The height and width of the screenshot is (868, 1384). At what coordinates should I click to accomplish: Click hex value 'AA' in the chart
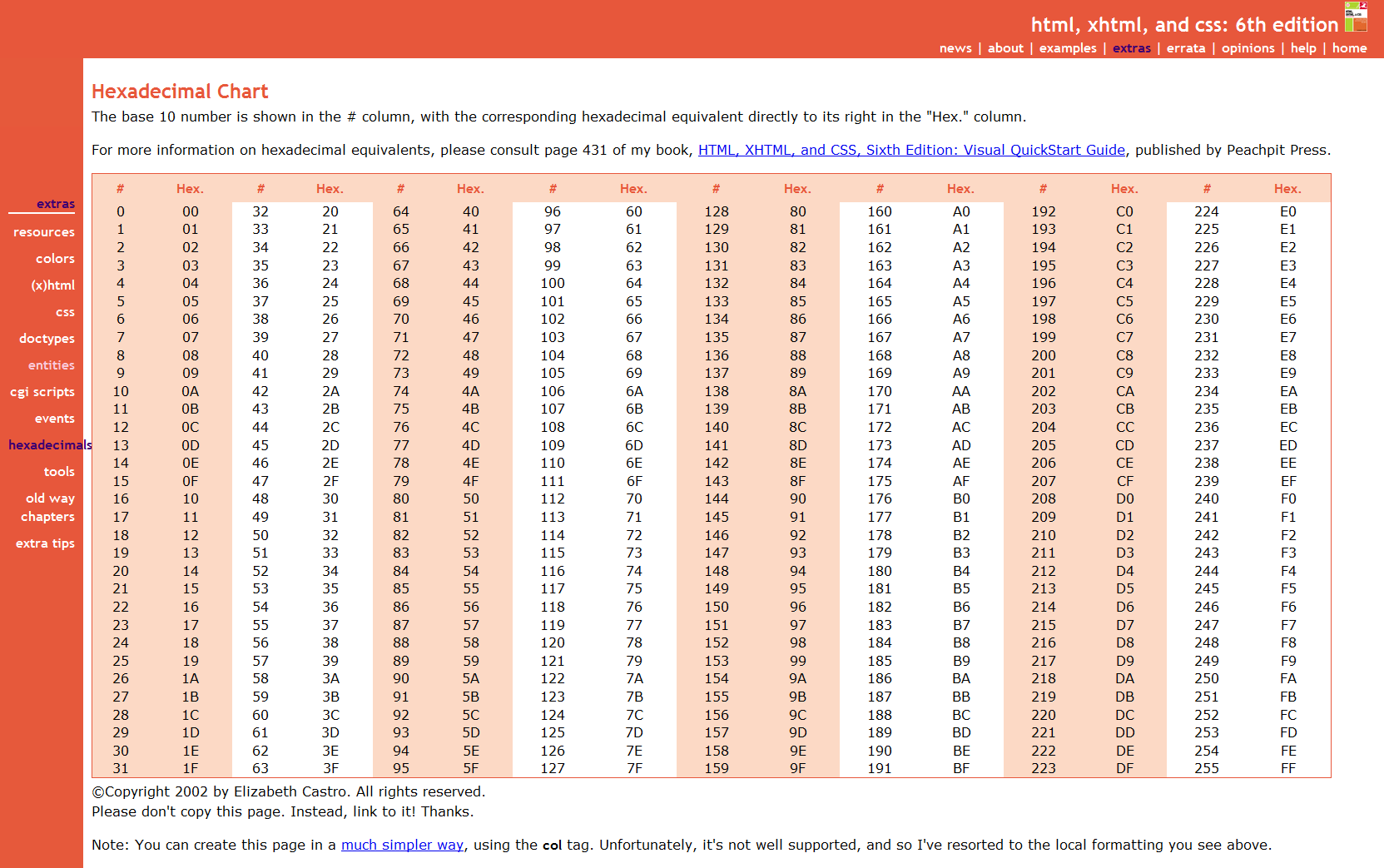[961, 391]
